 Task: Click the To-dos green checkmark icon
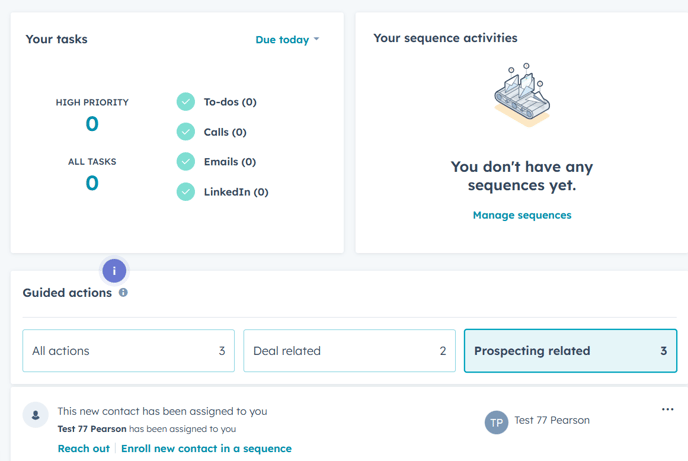tap(185, 102)
